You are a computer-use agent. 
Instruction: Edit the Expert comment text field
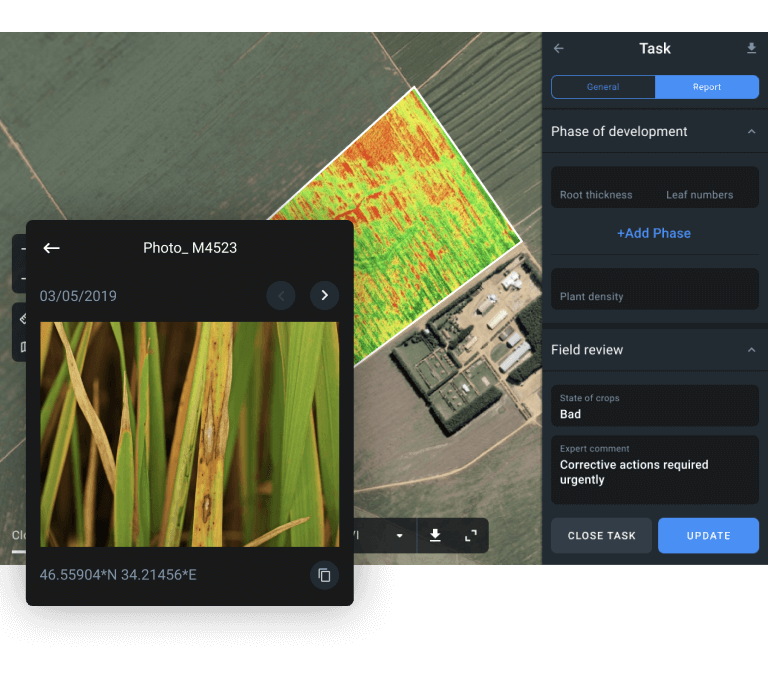coord(654,470)
